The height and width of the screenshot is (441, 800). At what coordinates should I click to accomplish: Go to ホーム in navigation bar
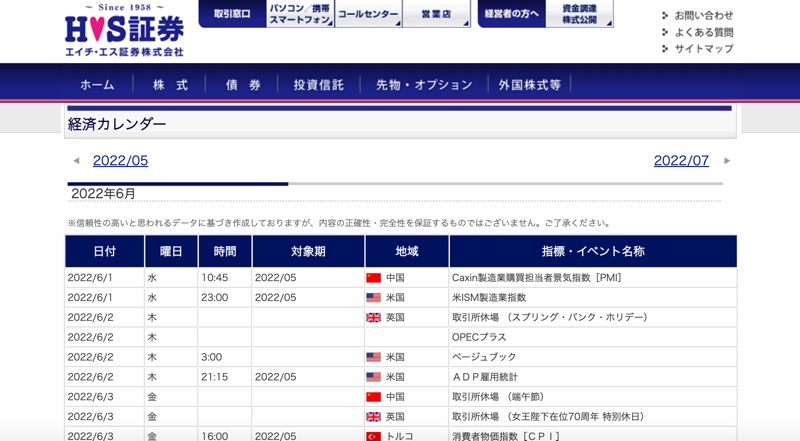click(x=97, y=85)
